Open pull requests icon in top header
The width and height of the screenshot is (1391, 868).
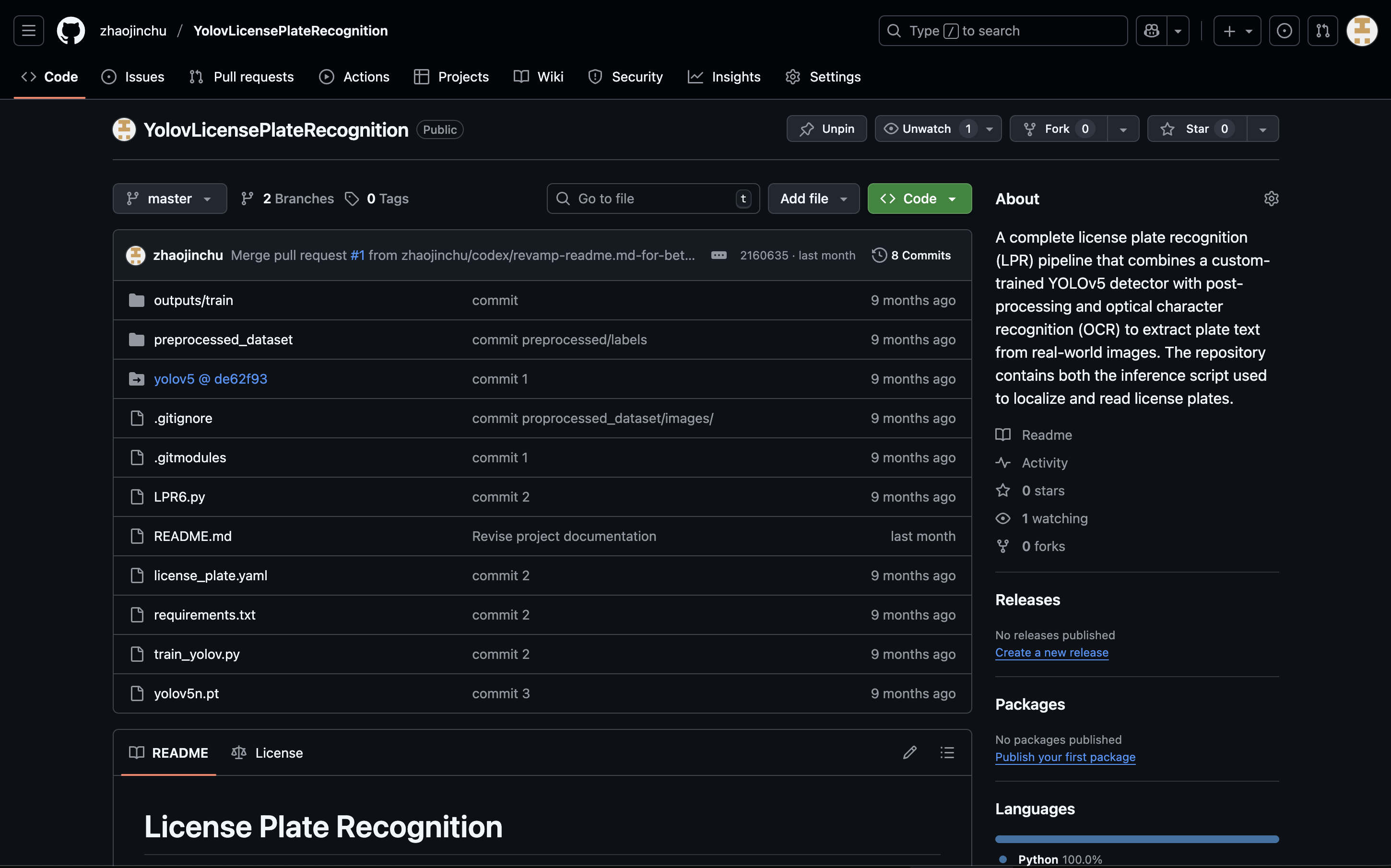click(1323, 30)
